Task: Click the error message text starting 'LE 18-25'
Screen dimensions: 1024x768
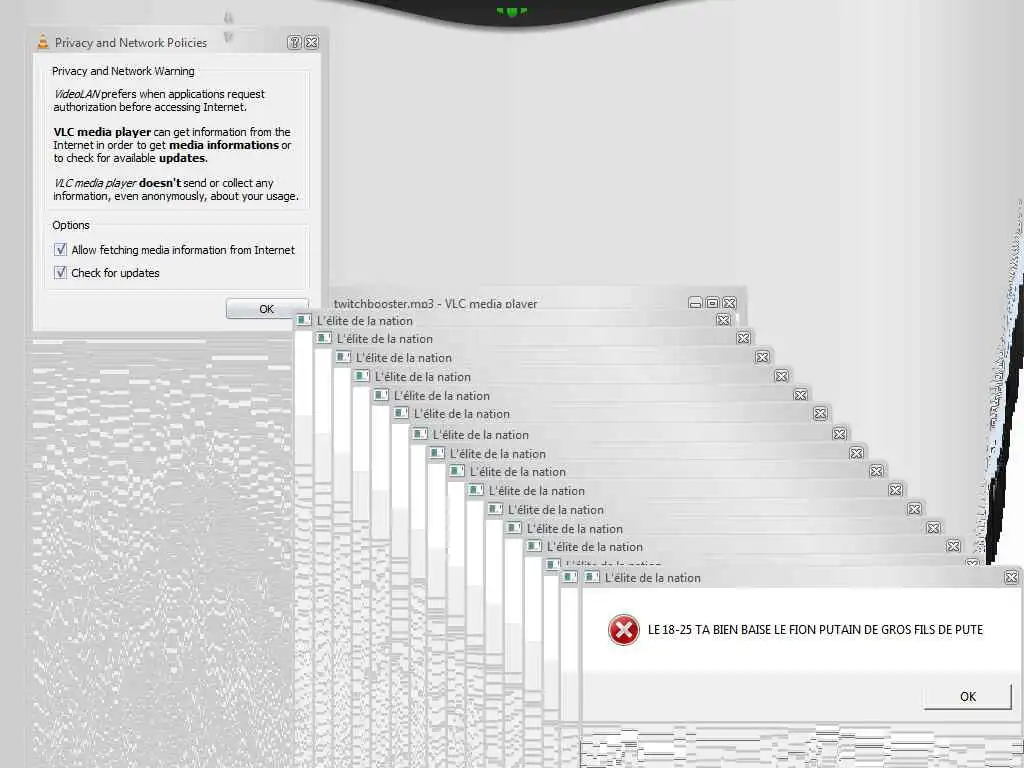Action: pos(815,630)
